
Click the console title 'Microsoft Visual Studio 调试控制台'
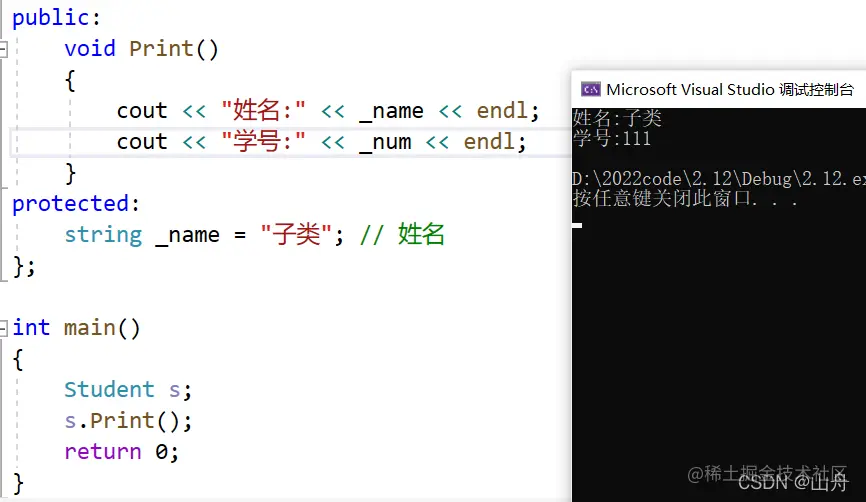(730, 89)
